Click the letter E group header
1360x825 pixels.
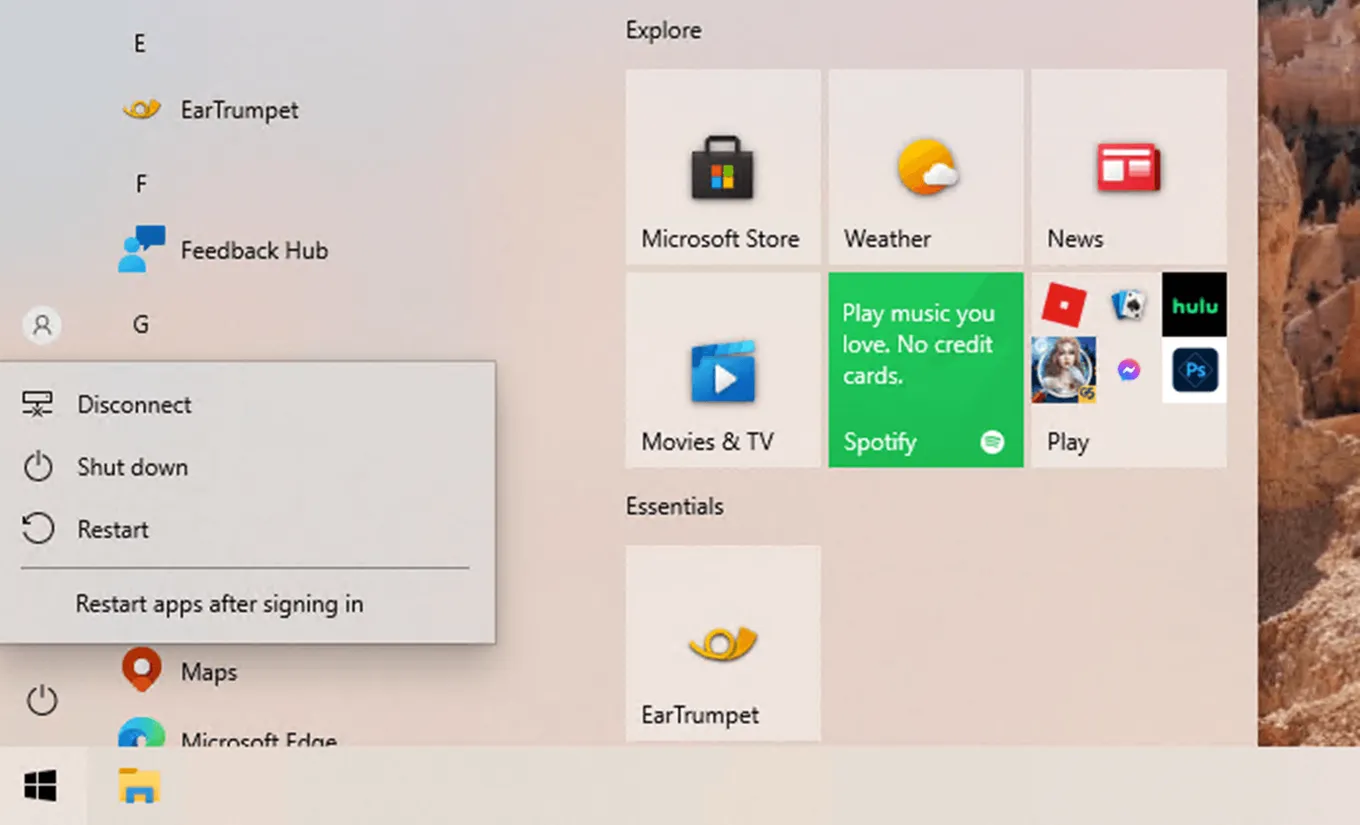tap(140, 44)
